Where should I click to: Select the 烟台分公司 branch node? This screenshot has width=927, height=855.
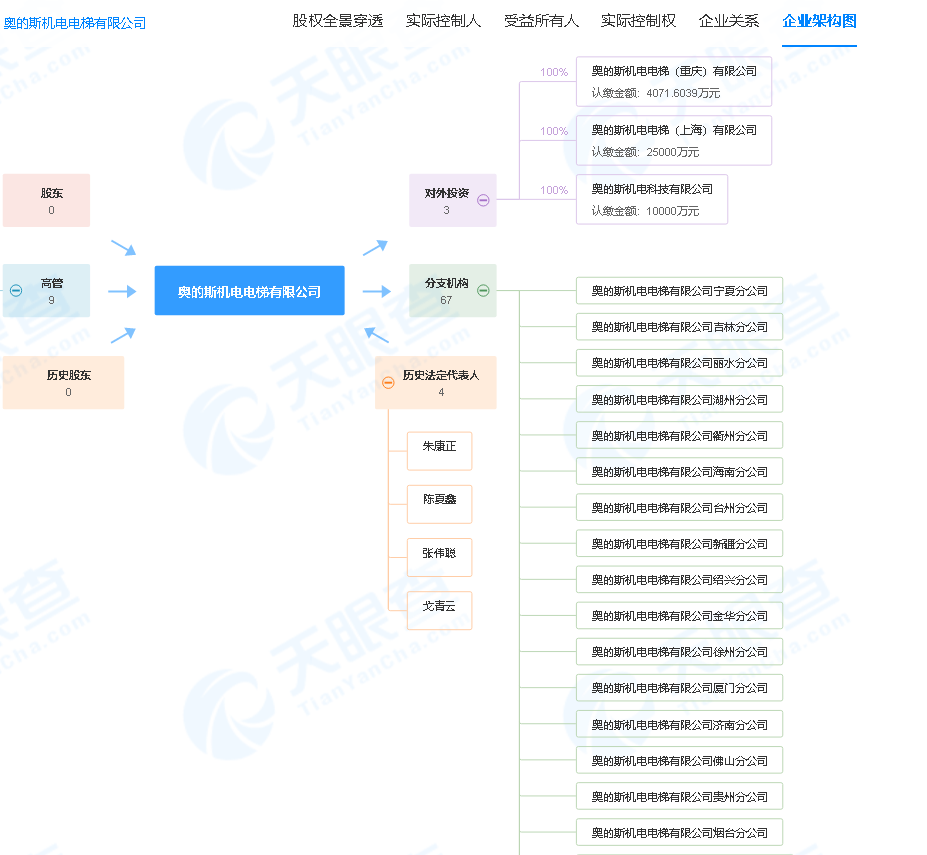pos(679,833)
